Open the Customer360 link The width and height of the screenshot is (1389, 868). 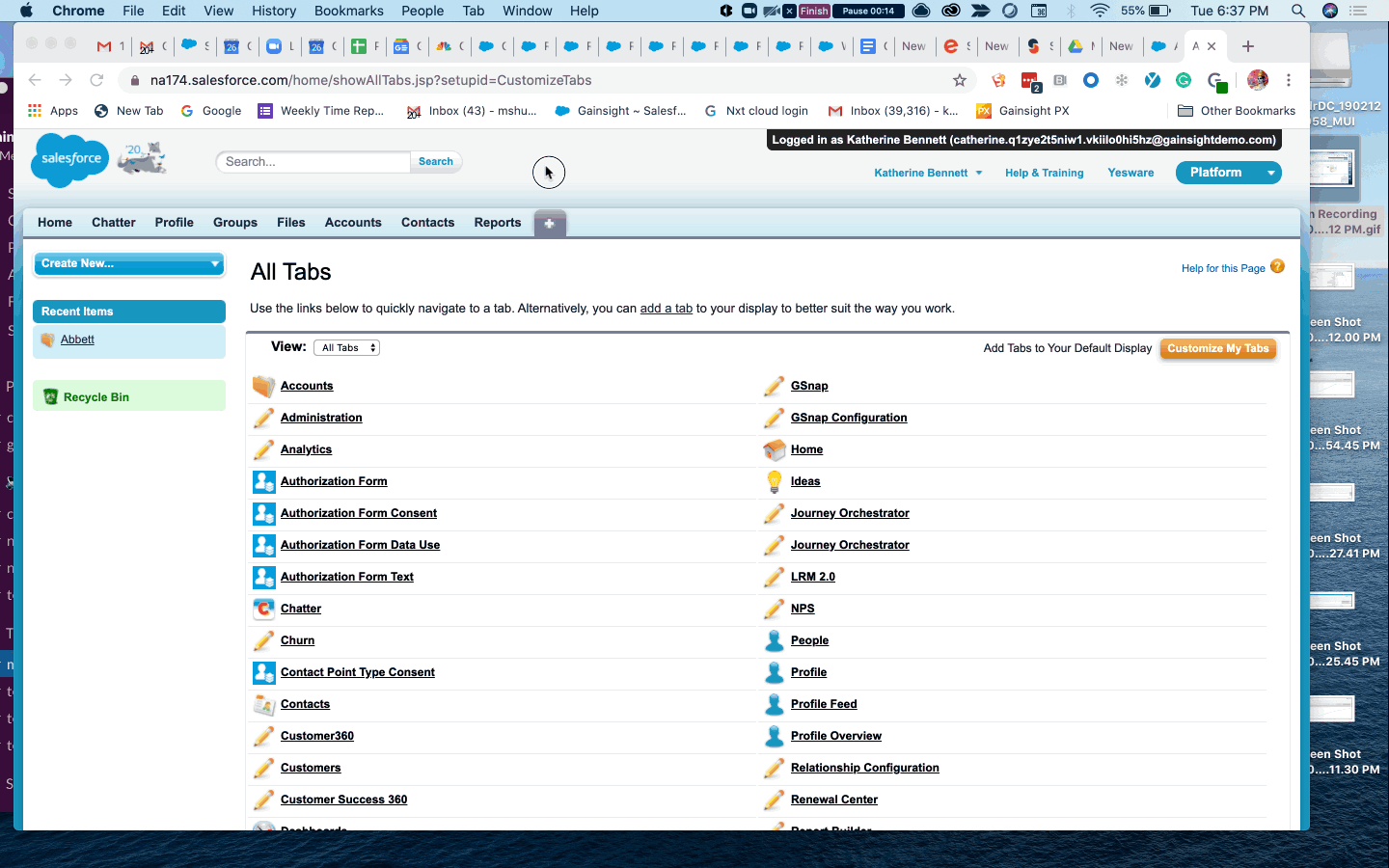317,736
